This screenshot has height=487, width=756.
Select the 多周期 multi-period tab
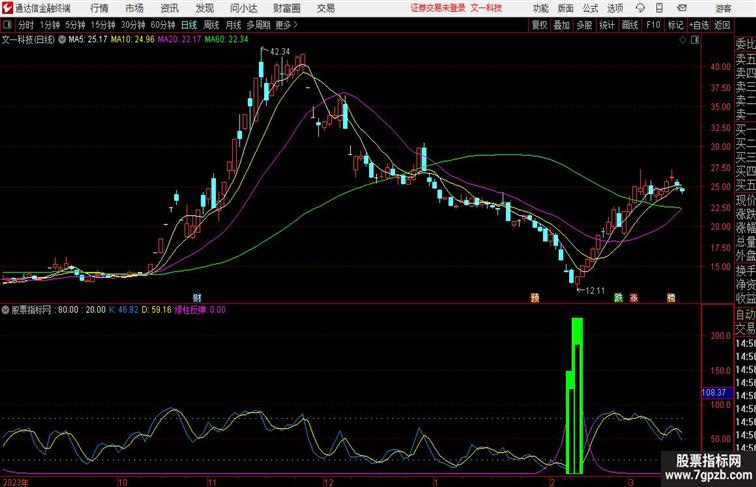(x=258, y=25)
